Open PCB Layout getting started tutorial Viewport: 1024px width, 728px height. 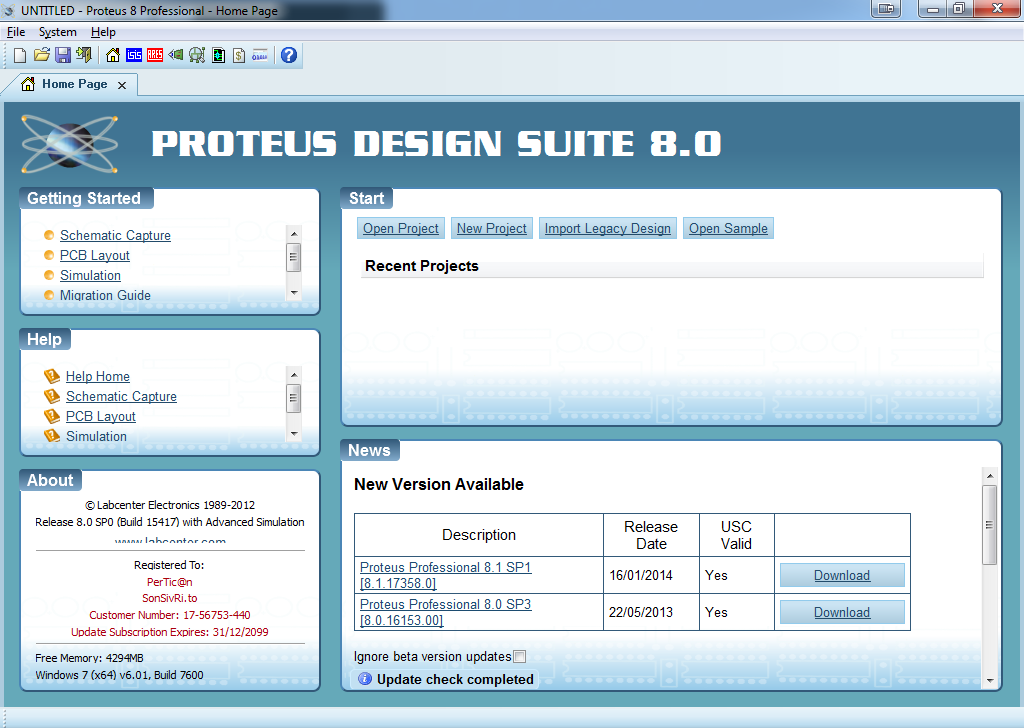coord(95,255)
